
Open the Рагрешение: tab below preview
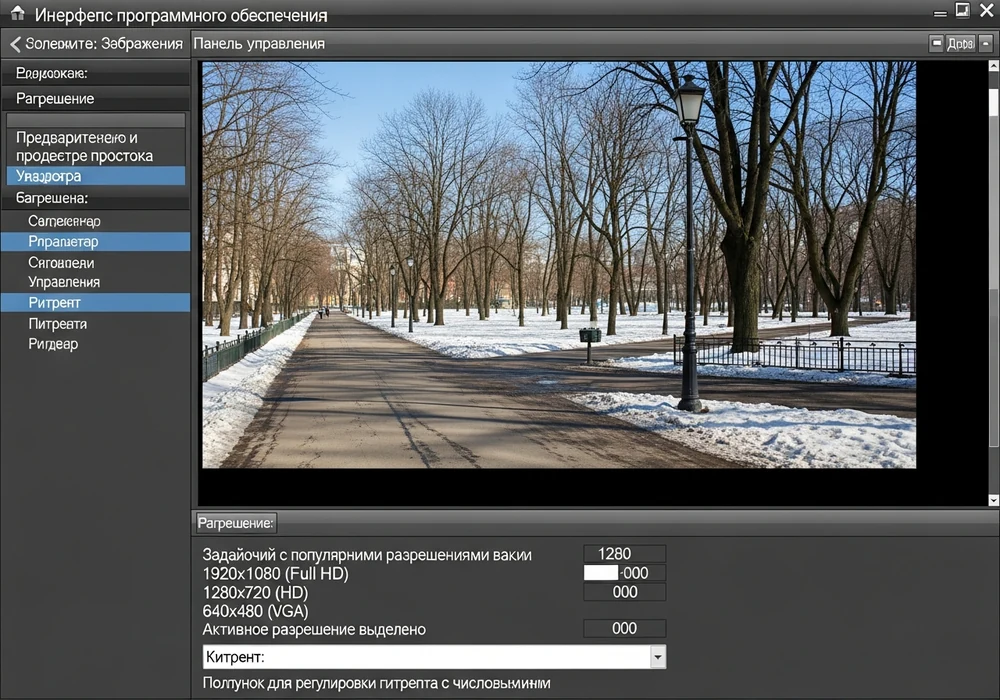click(x=236, y=523)
